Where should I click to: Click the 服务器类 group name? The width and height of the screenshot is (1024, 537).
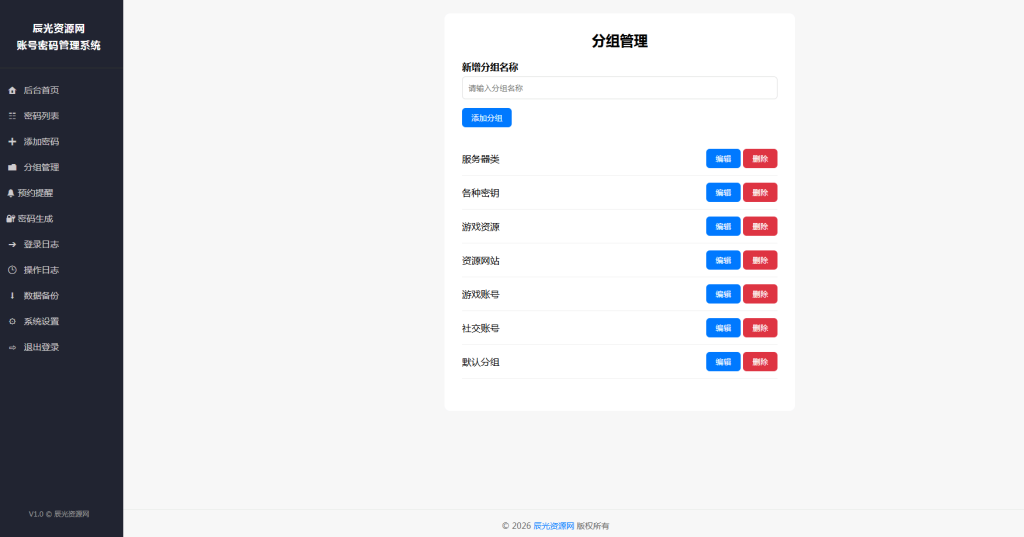click(x=481, y=159)
